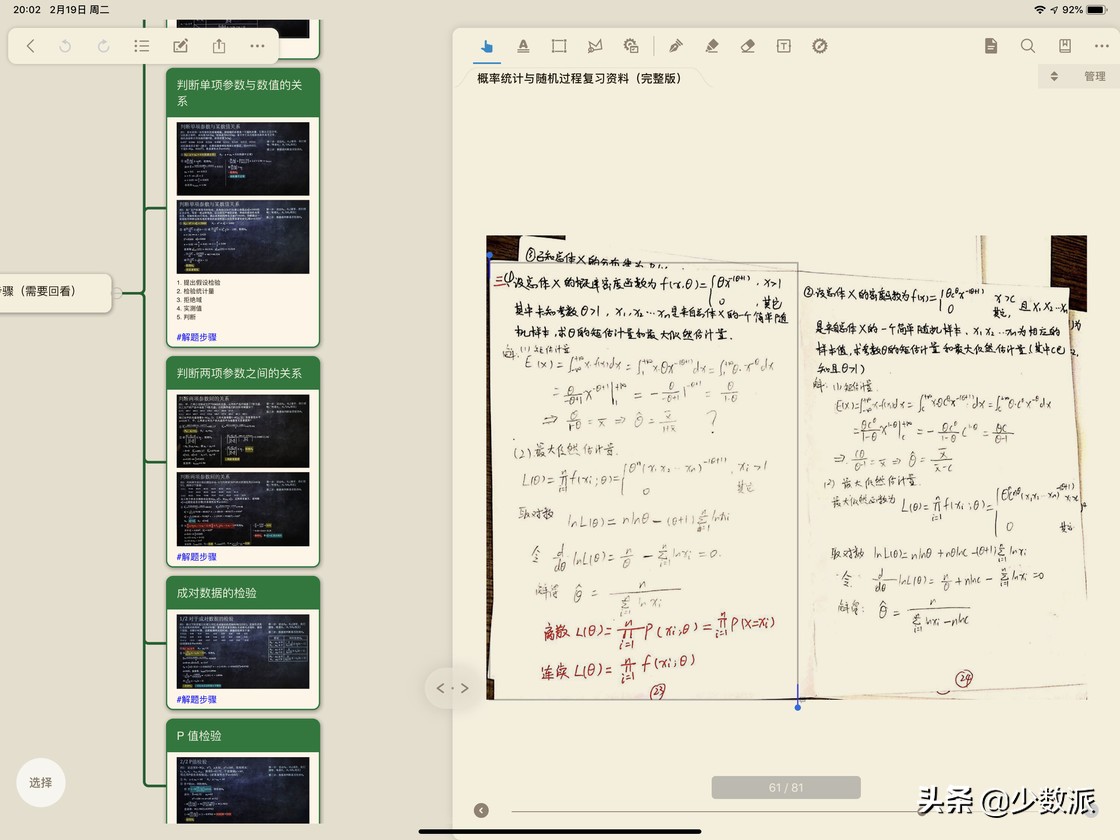Redo the last mind map action

click(104, 46)
